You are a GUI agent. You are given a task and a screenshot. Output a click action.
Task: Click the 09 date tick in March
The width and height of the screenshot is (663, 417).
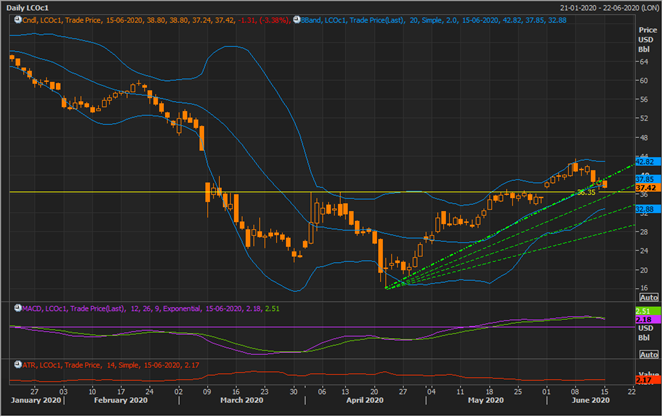pos(207,392)
